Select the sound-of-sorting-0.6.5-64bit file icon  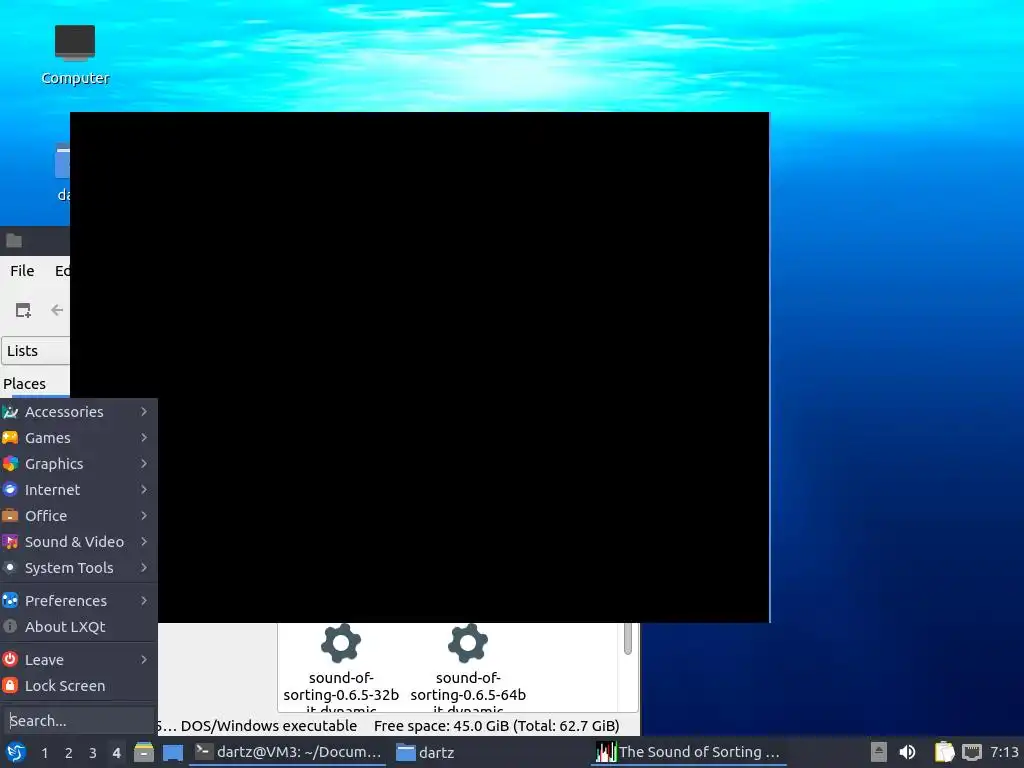coord(468,643)
